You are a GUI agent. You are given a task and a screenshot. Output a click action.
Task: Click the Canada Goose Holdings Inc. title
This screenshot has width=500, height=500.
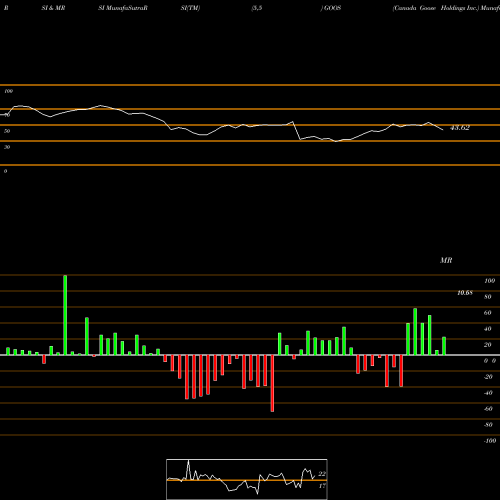[436, 8]
